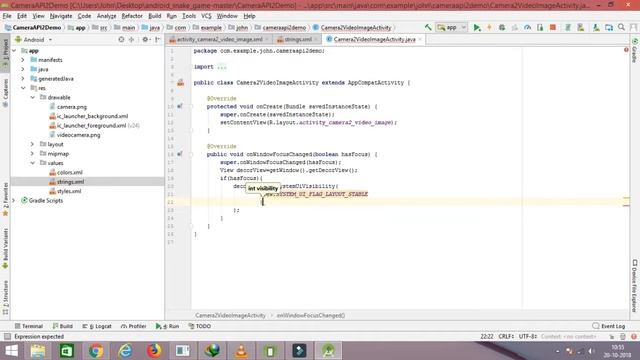Switch to strings.xml editor tab

click(297, 40)
